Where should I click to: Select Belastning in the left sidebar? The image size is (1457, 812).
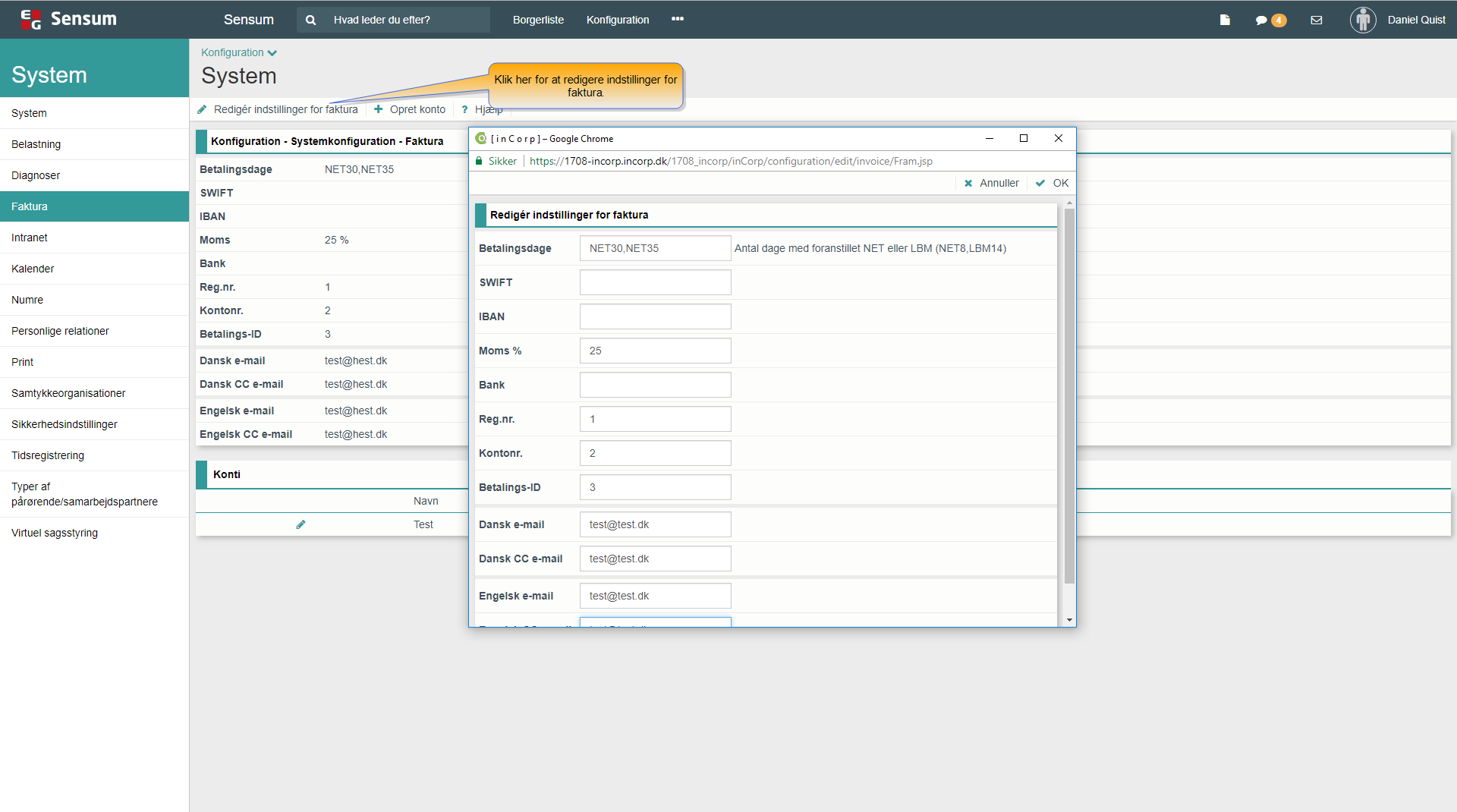tap(36, 144)
